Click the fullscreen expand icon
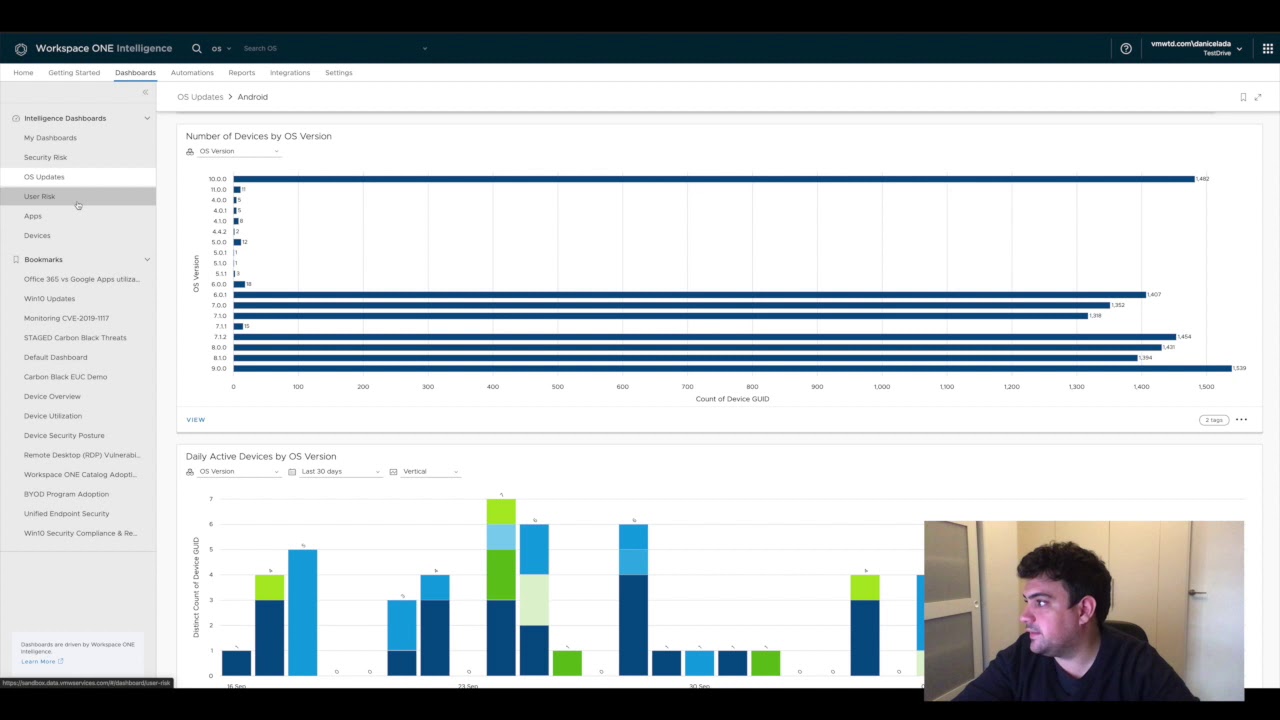1280x720 pixels. point(1258,97)
